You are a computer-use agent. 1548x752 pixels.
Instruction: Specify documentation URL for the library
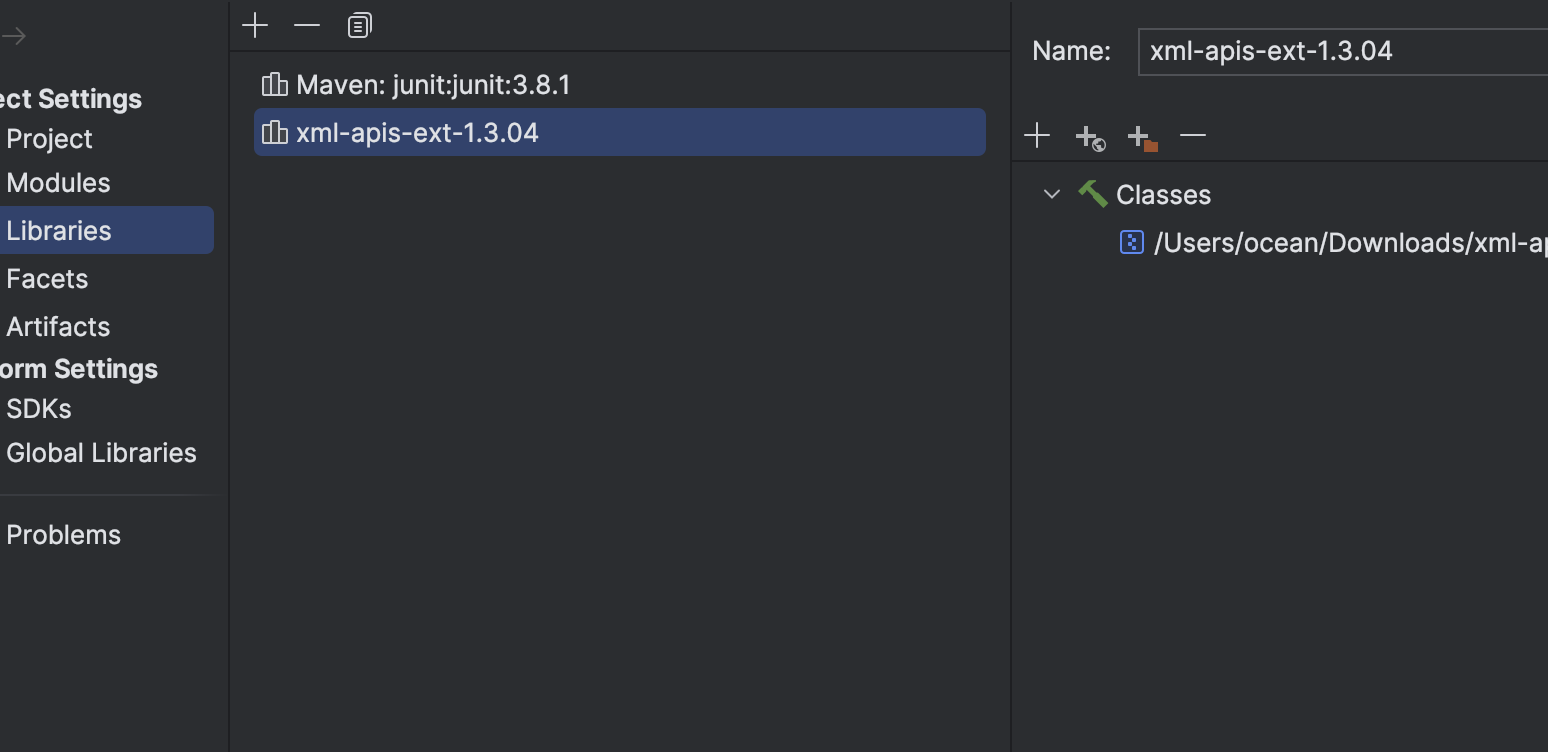(x=1090, y=137)
